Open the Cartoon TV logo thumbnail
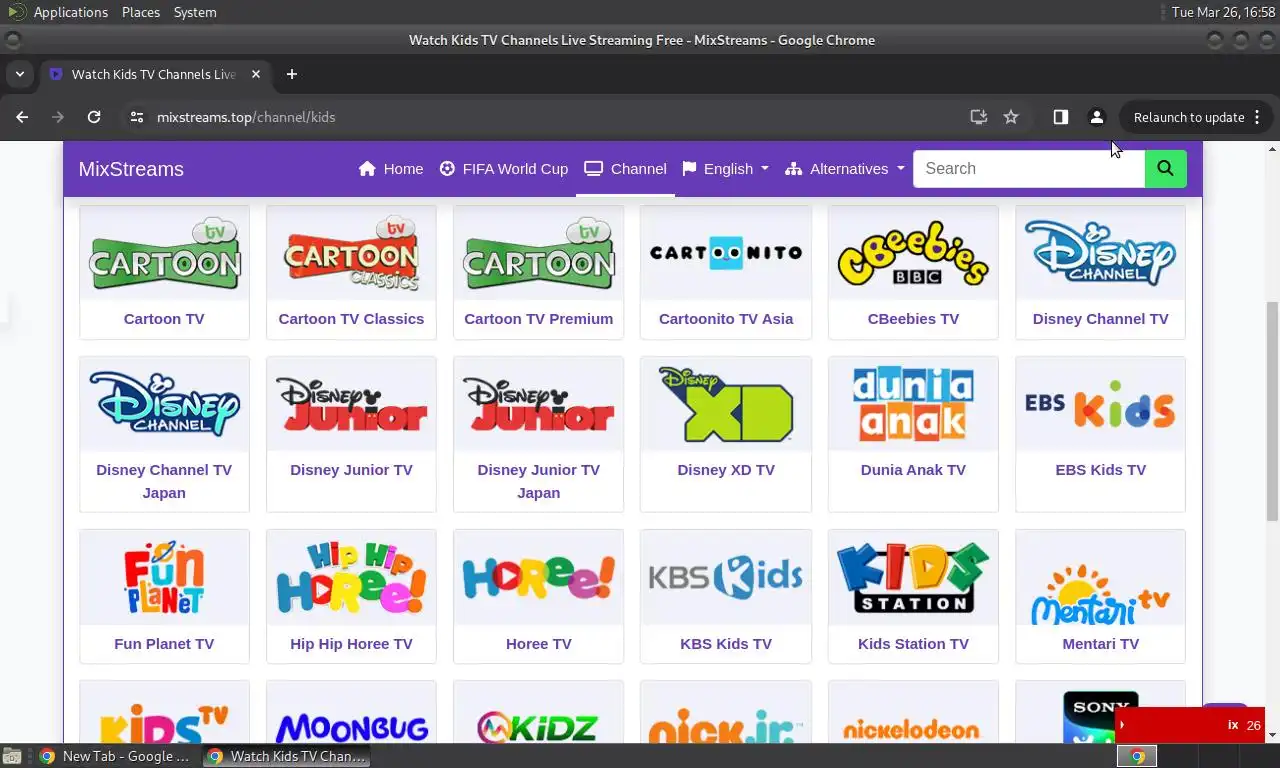Screen dimensions: 1280x768 click(x=164, y=254)
